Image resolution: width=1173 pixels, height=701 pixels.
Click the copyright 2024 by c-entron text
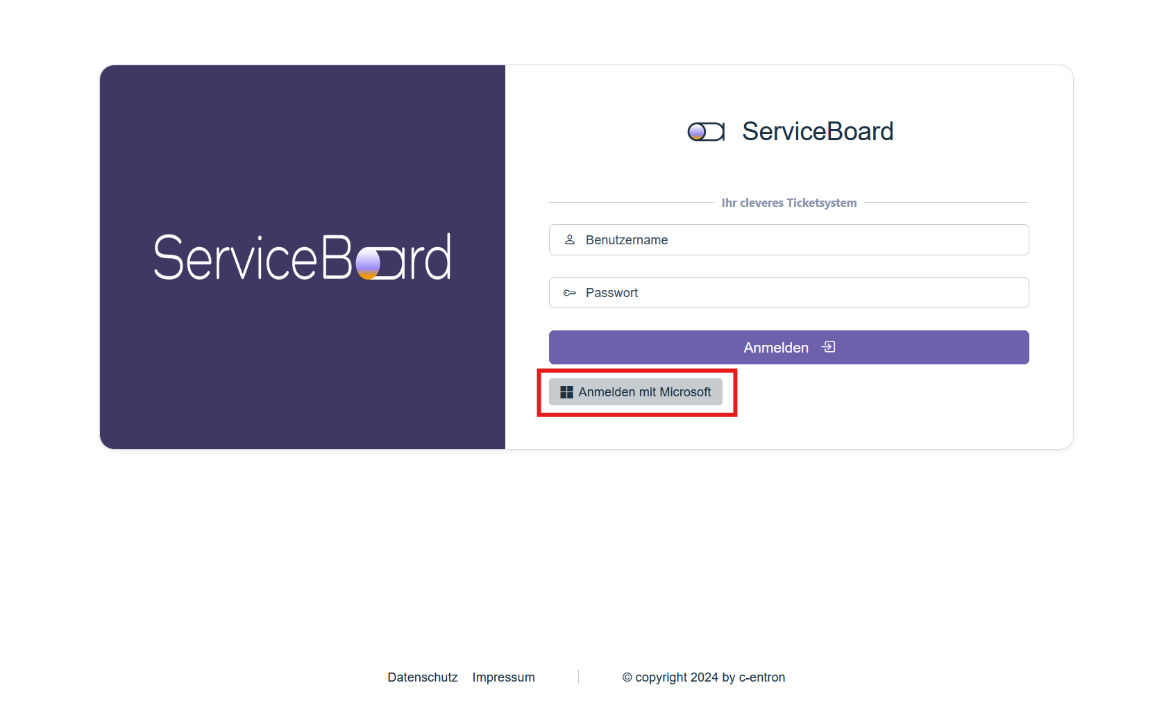(x=703, y=677)
